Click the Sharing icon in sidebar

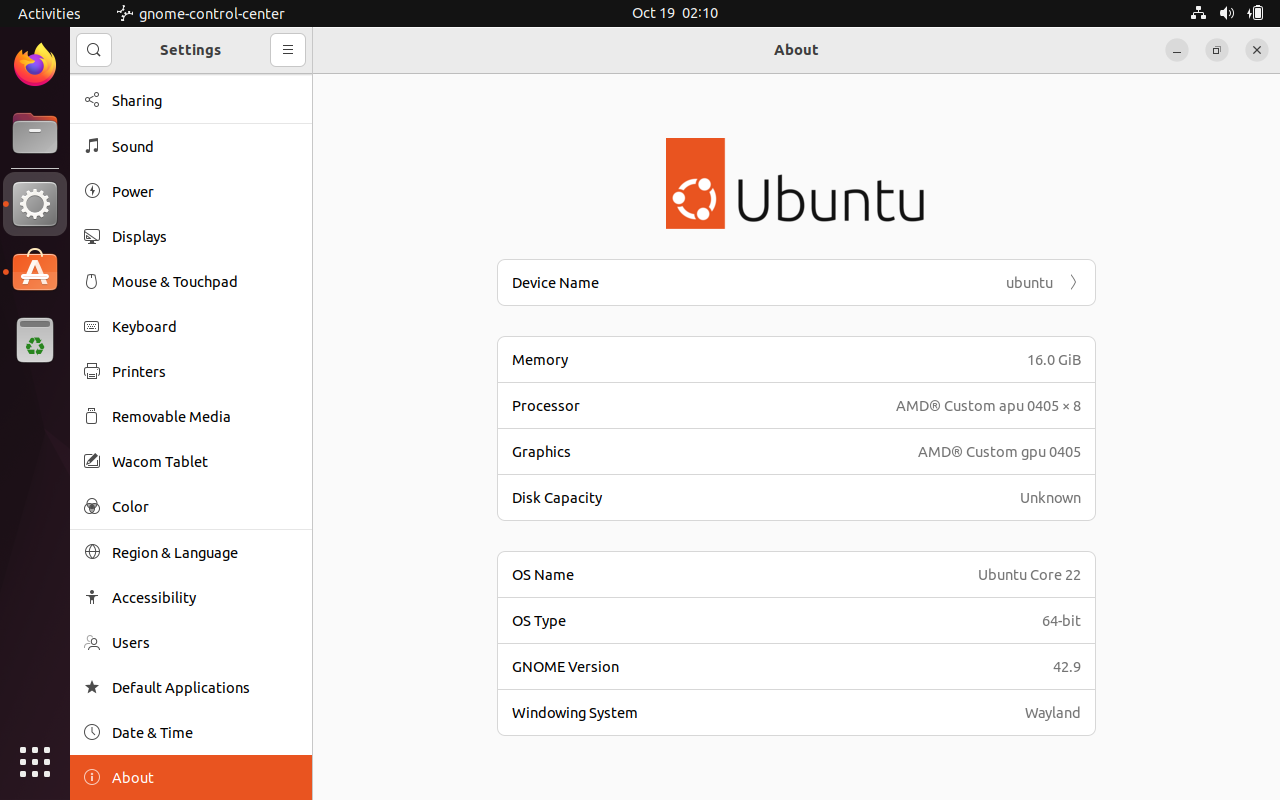92,100
